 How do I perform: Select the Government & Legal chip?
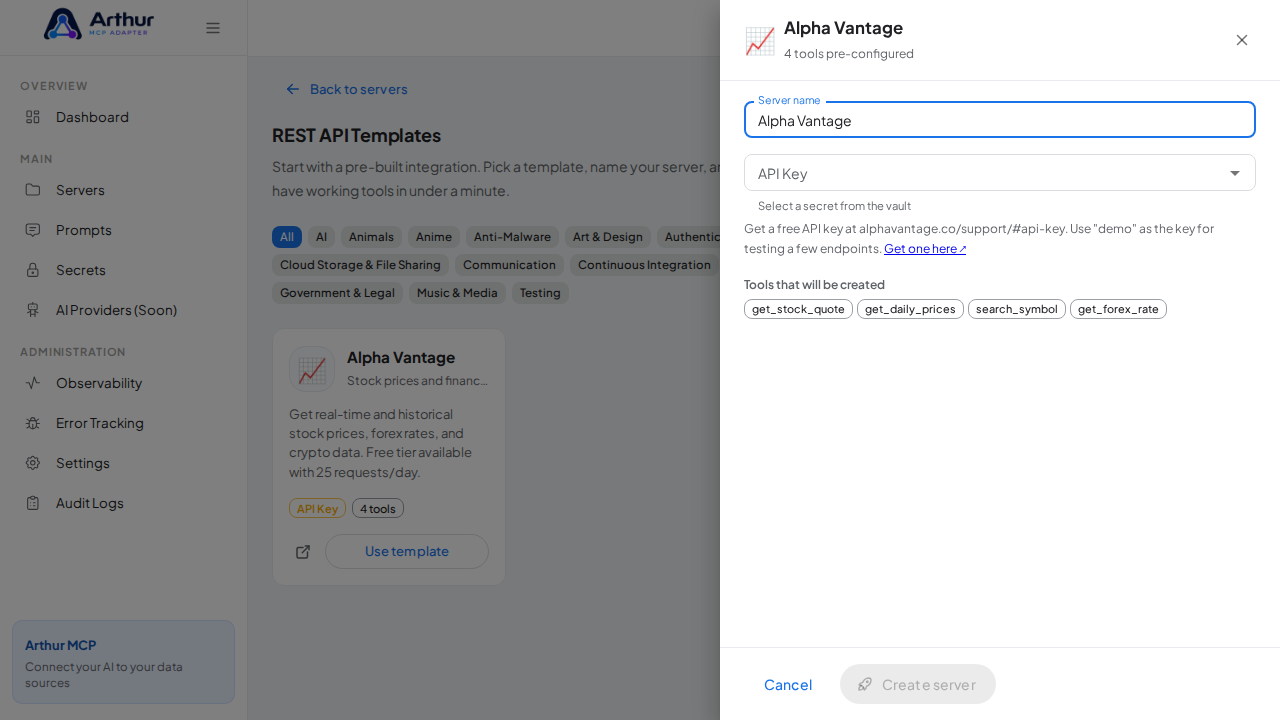tap(337, 293)
